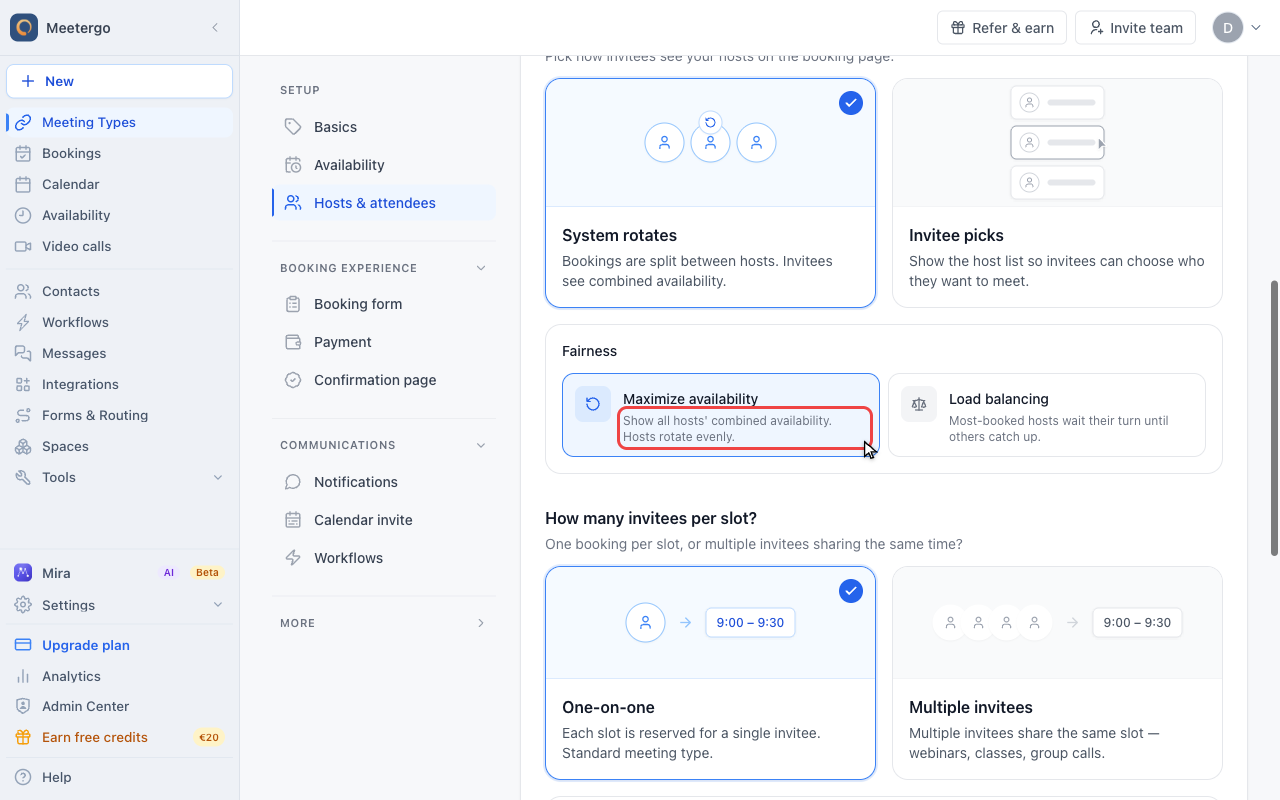Collapse the Booking Experience section
This screenshot has height=800, width=1280.
481,268
